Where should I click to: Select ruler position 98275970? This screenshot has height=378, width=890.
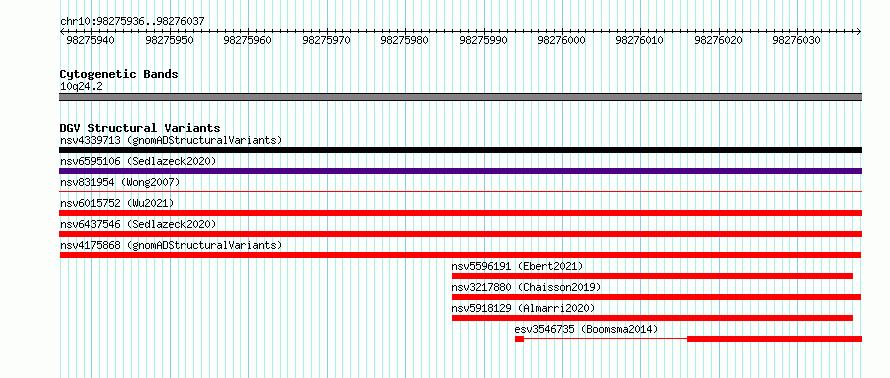[326, 40]
